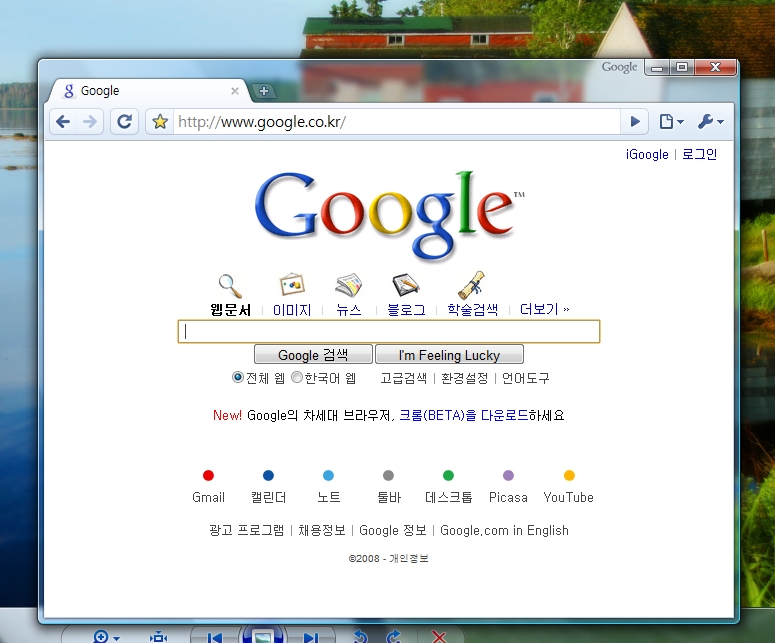Go back with the browser back arrow
This screenshot has width=775, height=643.
(x=63, y=122)
